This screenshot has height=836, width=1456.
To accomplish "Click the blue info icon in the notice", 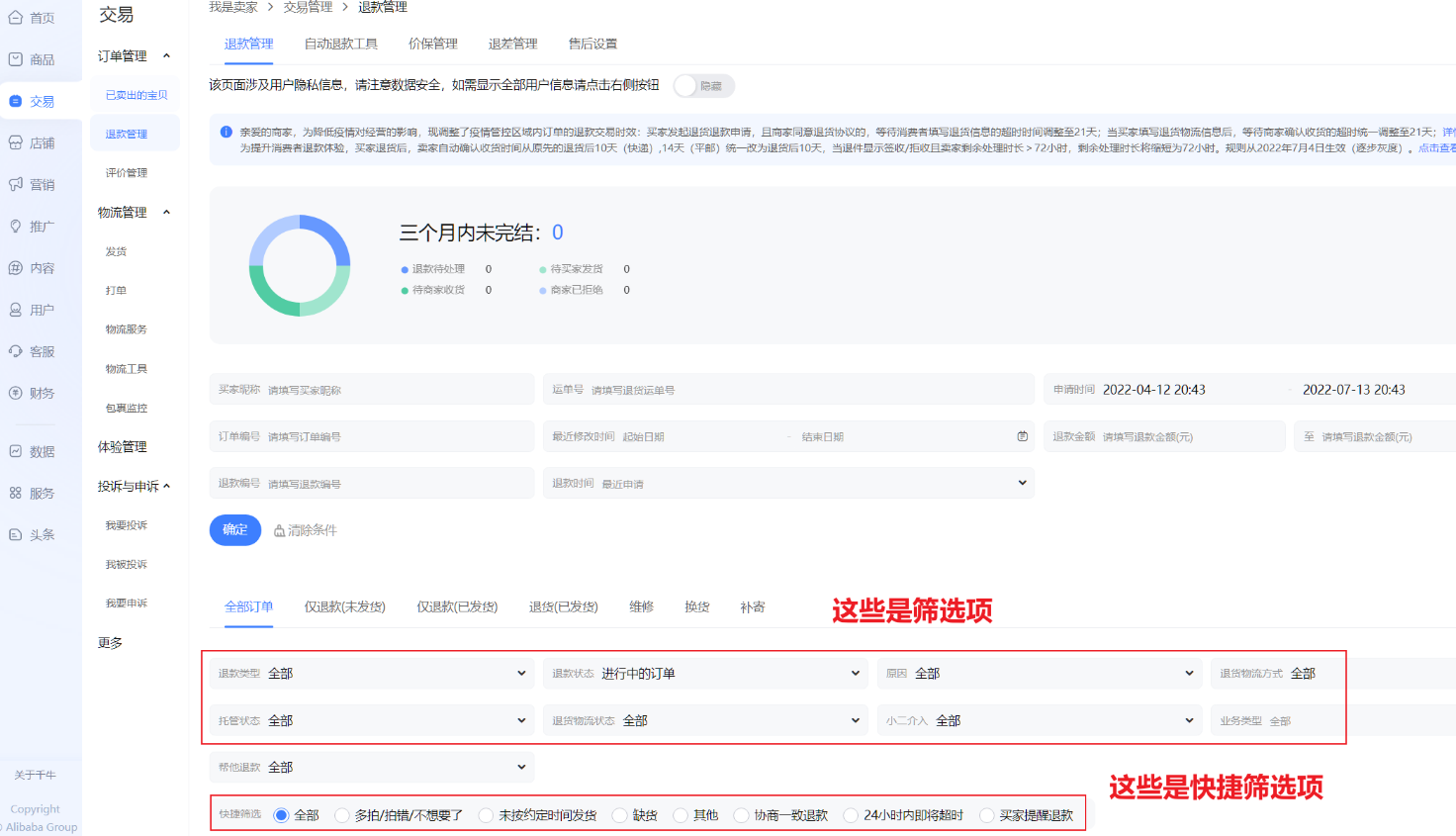I will (226, 132).
